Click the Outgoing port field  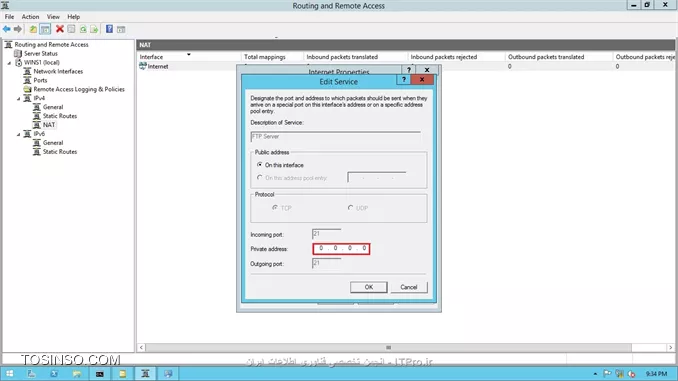coord(326,263)
